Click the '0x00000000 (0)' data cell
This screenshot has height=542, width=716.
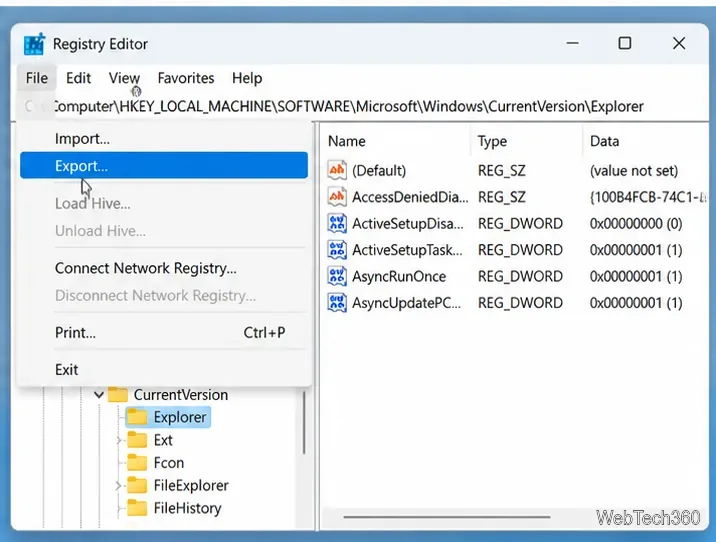636,223
